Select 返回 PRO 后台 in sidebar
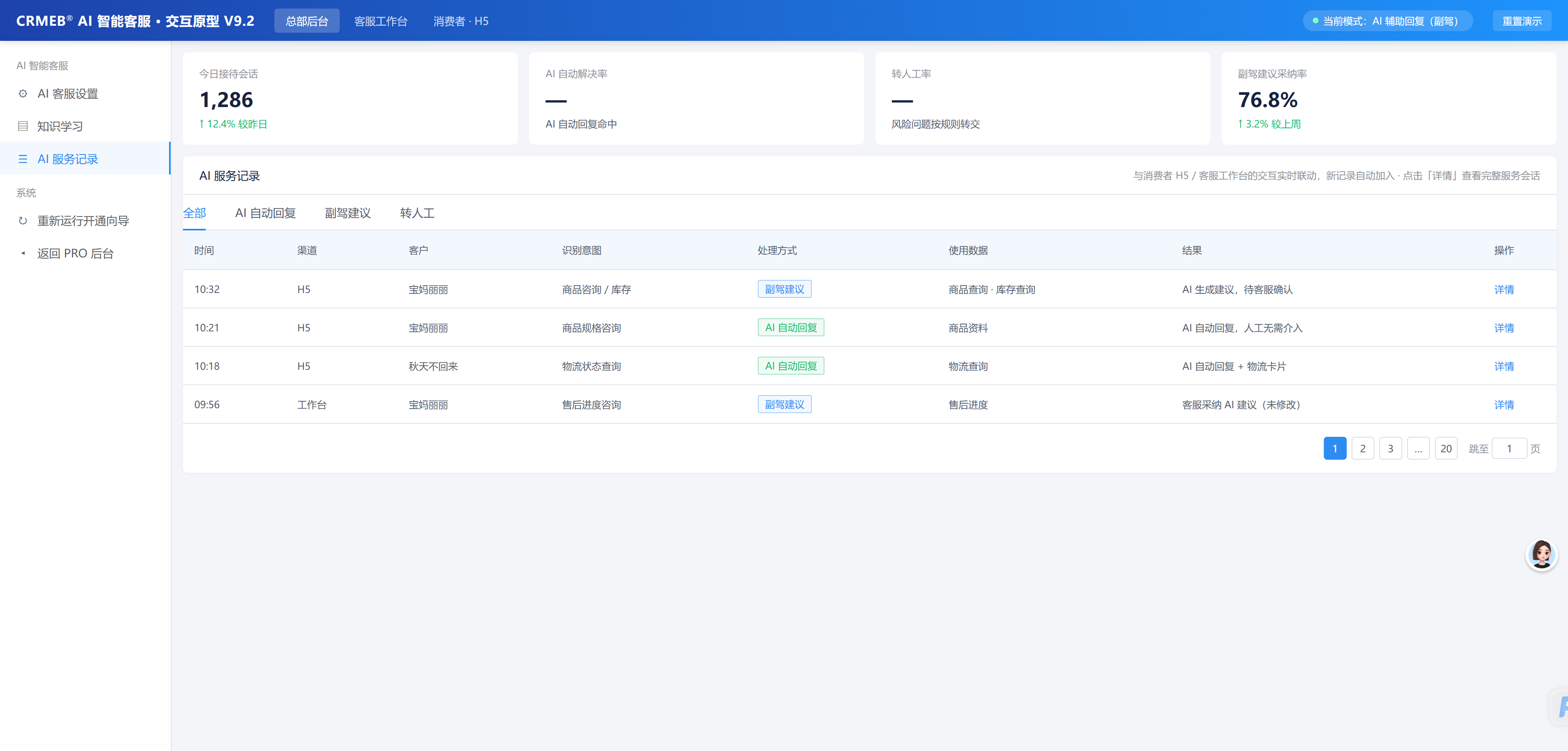The image size is (1568, 751). (x=85, y=253)
